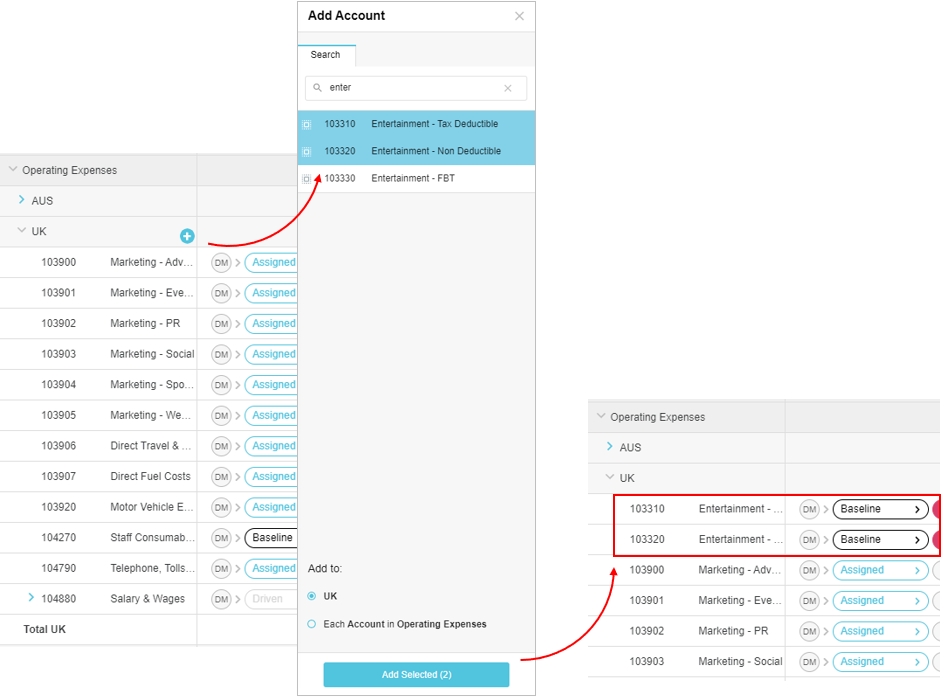
Task: Expand the 104880 Salary & Wages row
Action: 31,598
